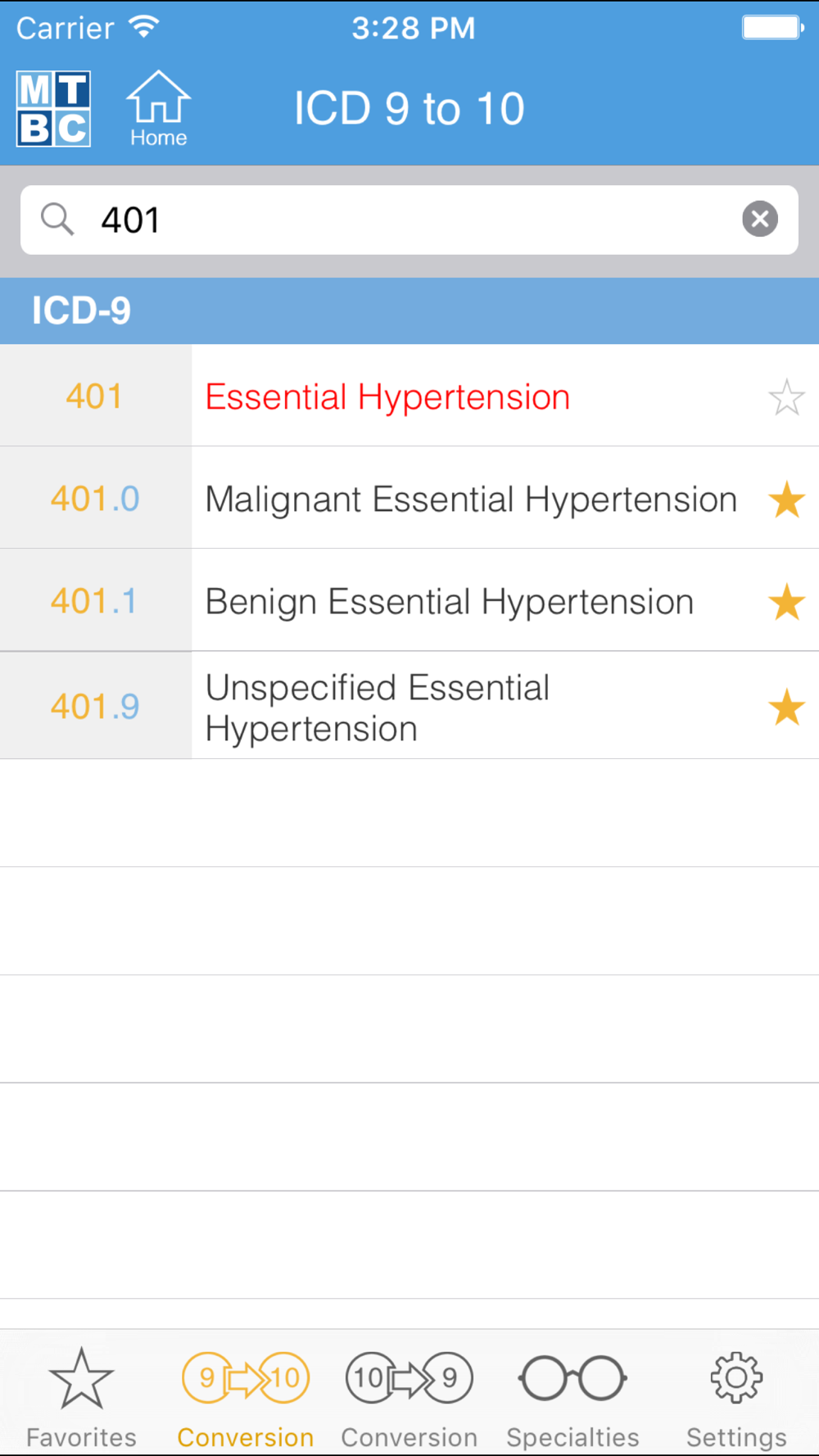The image size is (819, 1456).
Task: Open the Specialties tab
Action: (x=572, y=1397)
